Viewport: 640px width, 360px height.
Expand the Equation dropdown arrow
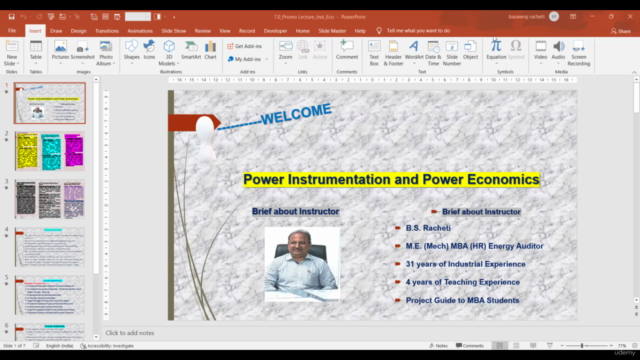(x=496, y=64)
